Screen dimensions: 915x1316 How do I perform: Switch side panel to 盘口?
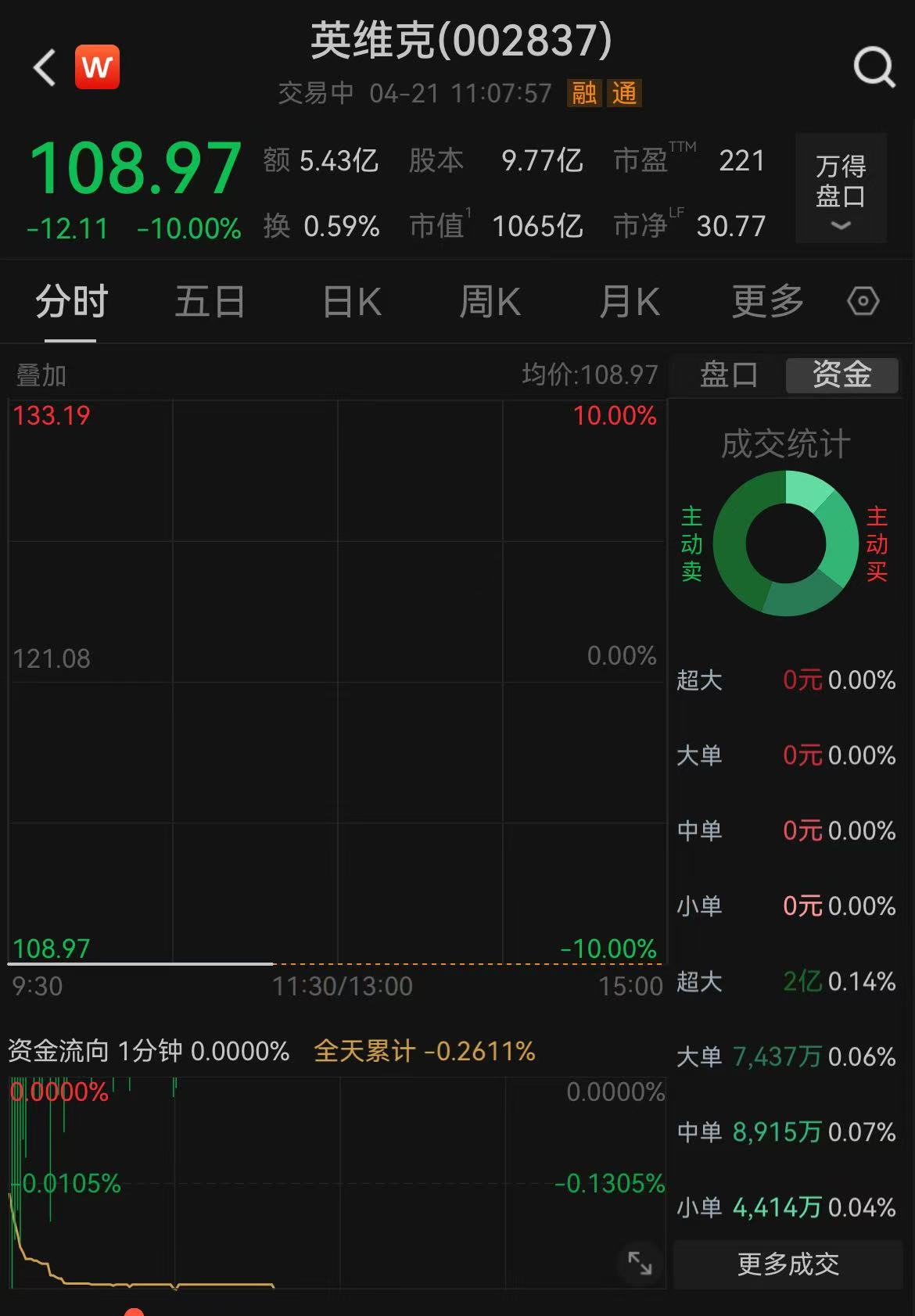pyautogui.click(x=728, y=375)
